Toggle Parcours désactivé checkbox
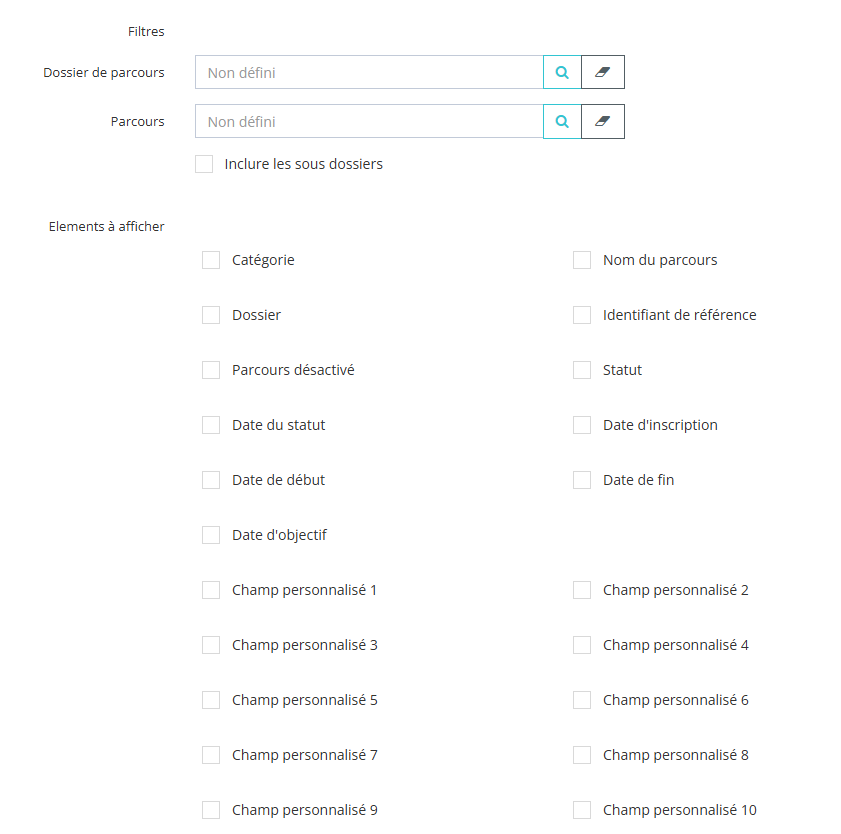This screenshot has width=841, height=834. (211, 370)
